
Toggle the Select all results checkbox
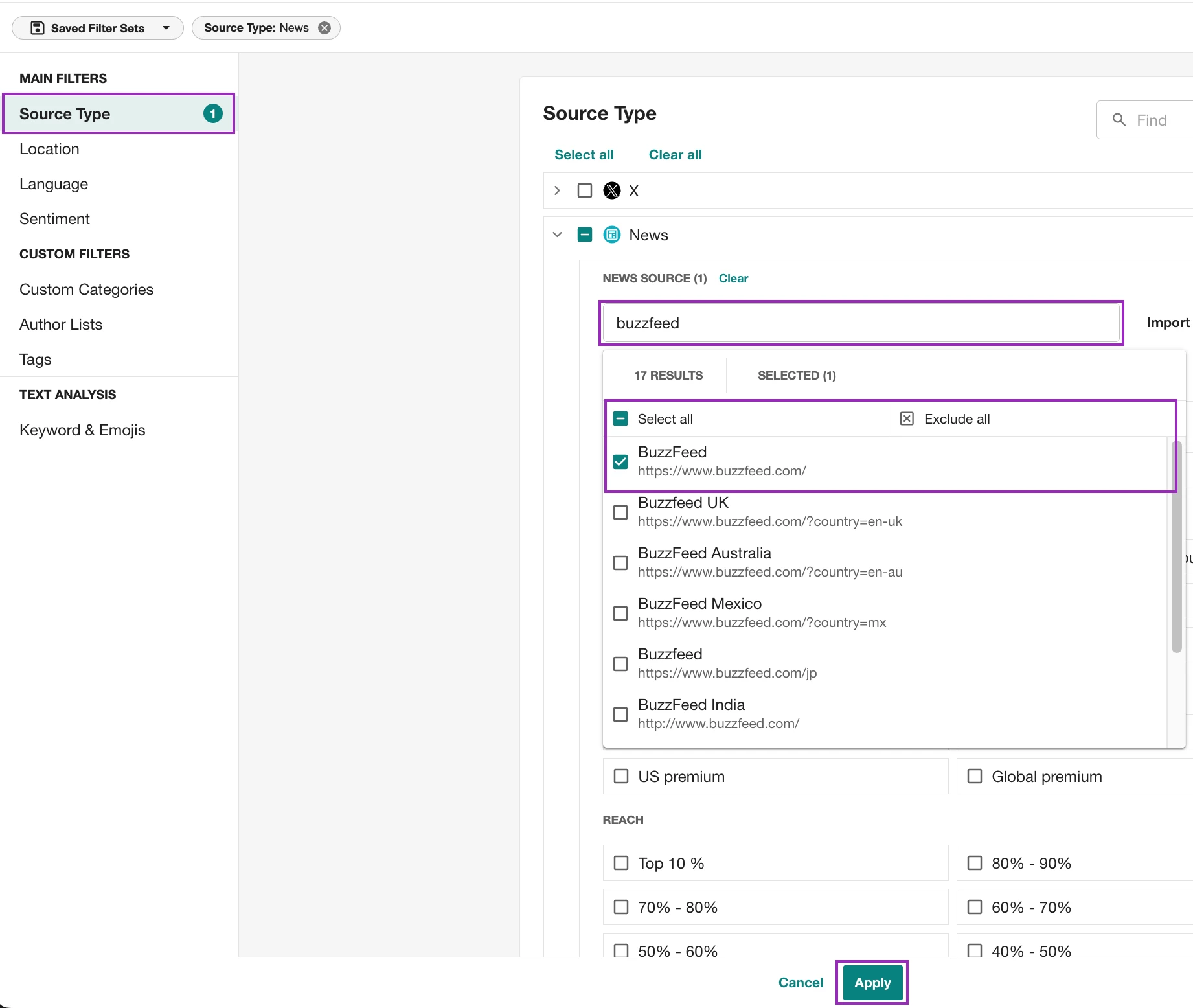point(620,418)
